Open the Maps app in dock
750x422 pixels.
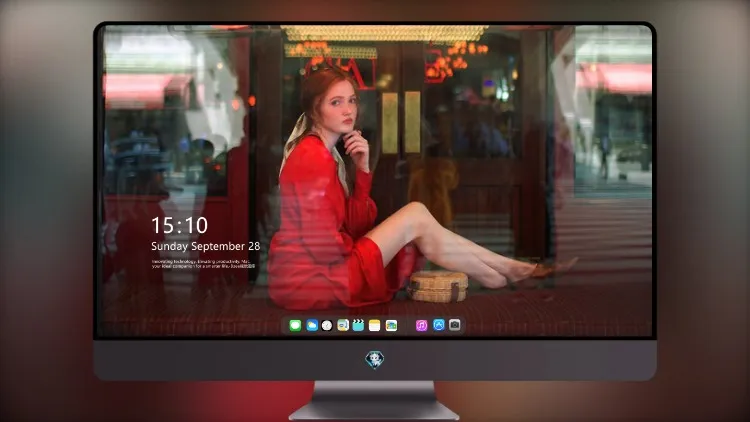[x=343, y=326]
